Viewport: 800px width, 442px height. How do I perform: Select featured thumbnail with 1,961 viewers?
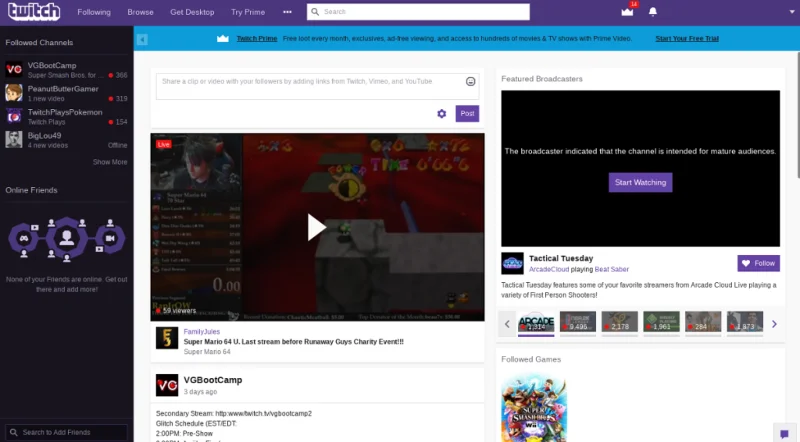tap(661, 322)
